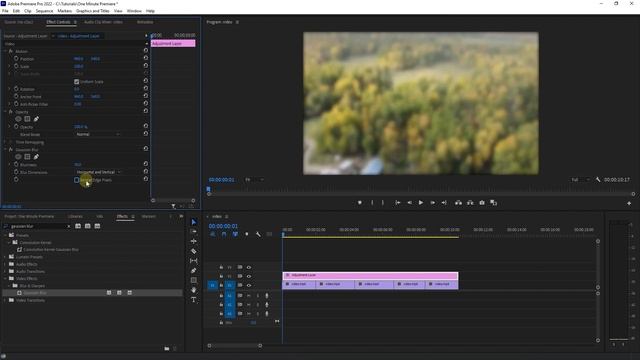640x360 pixels.
Task: Click Comparison View button
Action: (x=493, y=202)
